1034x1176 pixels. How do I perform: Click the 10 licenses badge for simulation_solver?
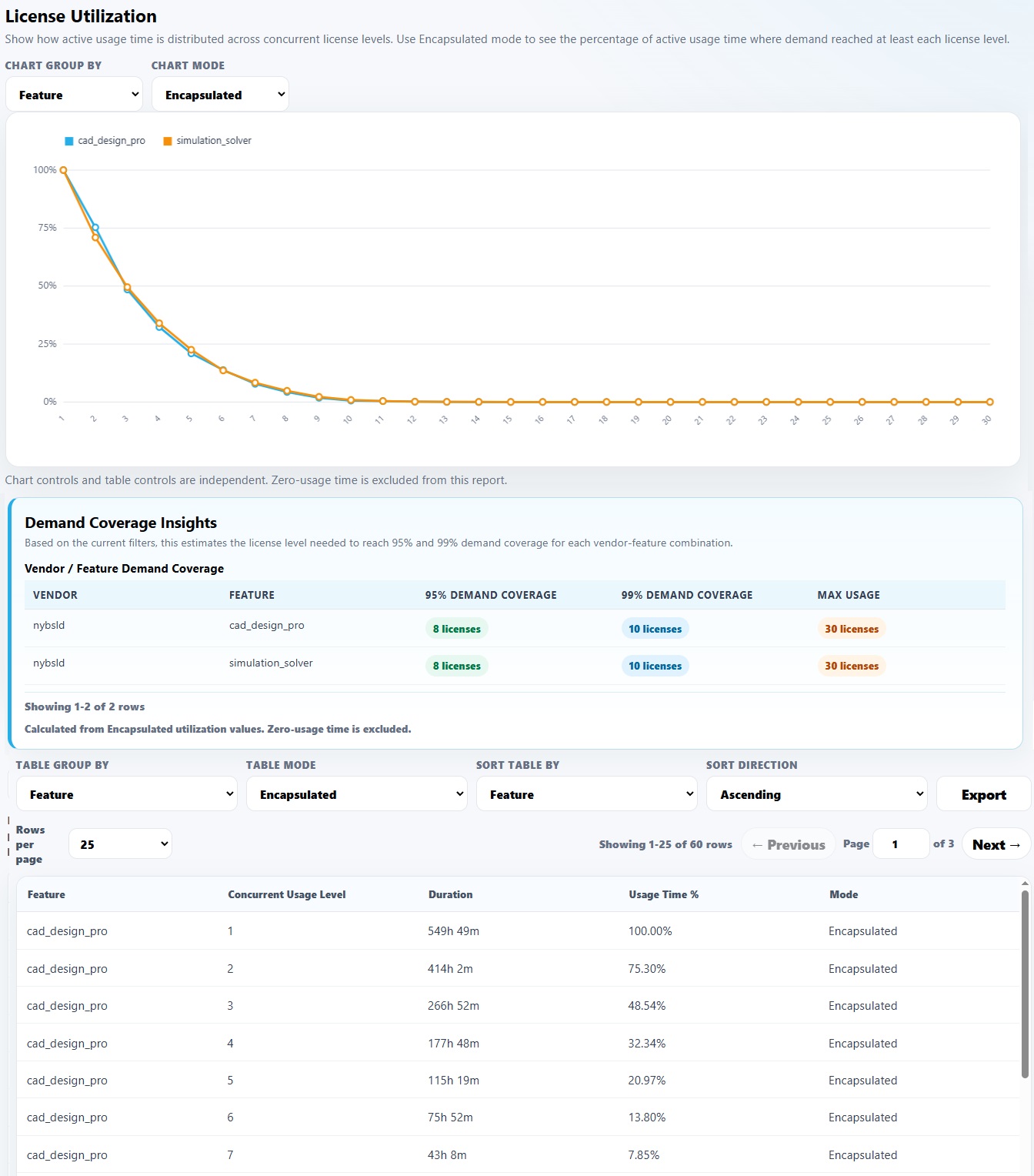pos(655,666)
